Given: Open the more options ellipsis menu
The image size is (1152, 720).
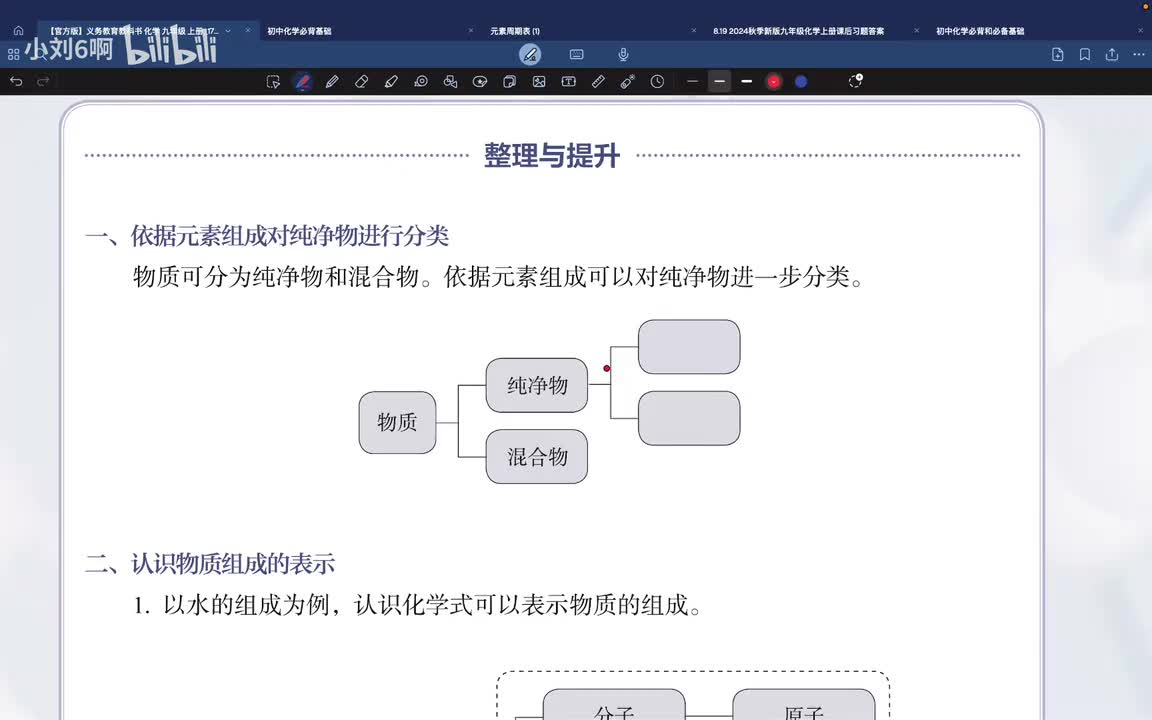Looking at the screenshot, I should coord(1139,54).
